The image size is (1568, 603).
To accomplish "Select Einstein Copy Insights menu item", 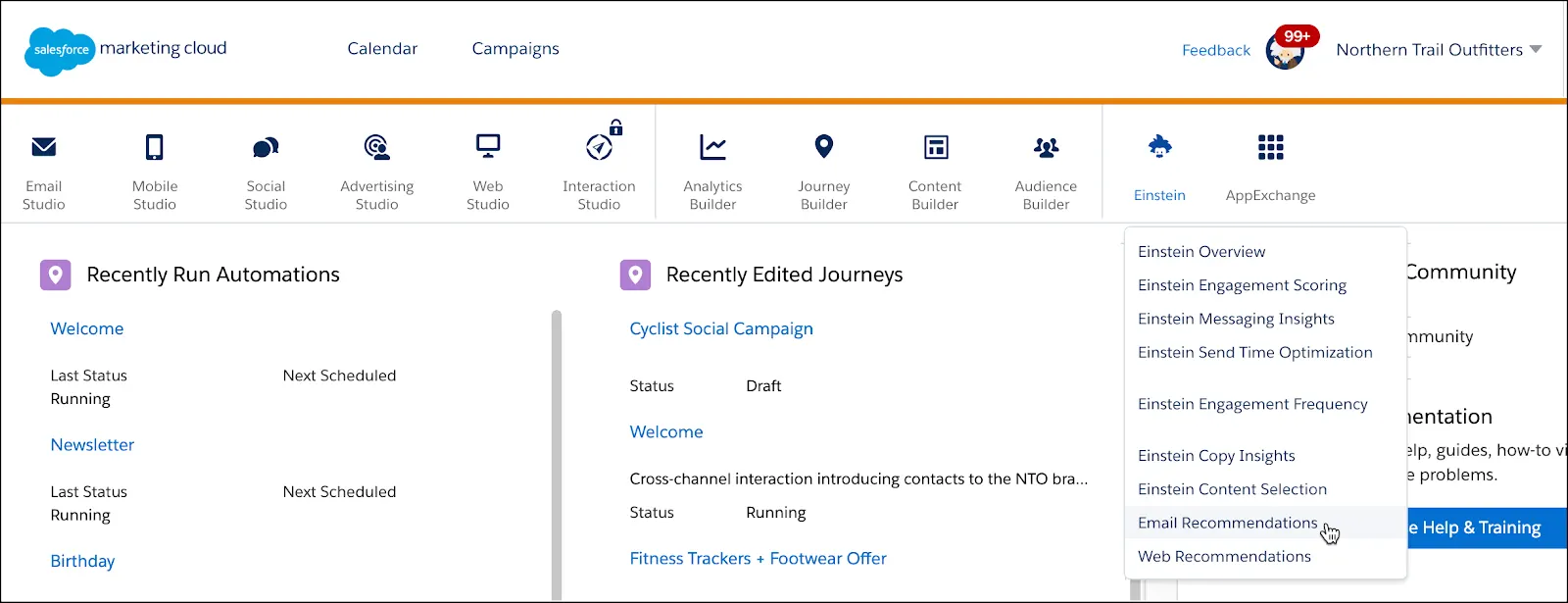I will coord(1216,456).
